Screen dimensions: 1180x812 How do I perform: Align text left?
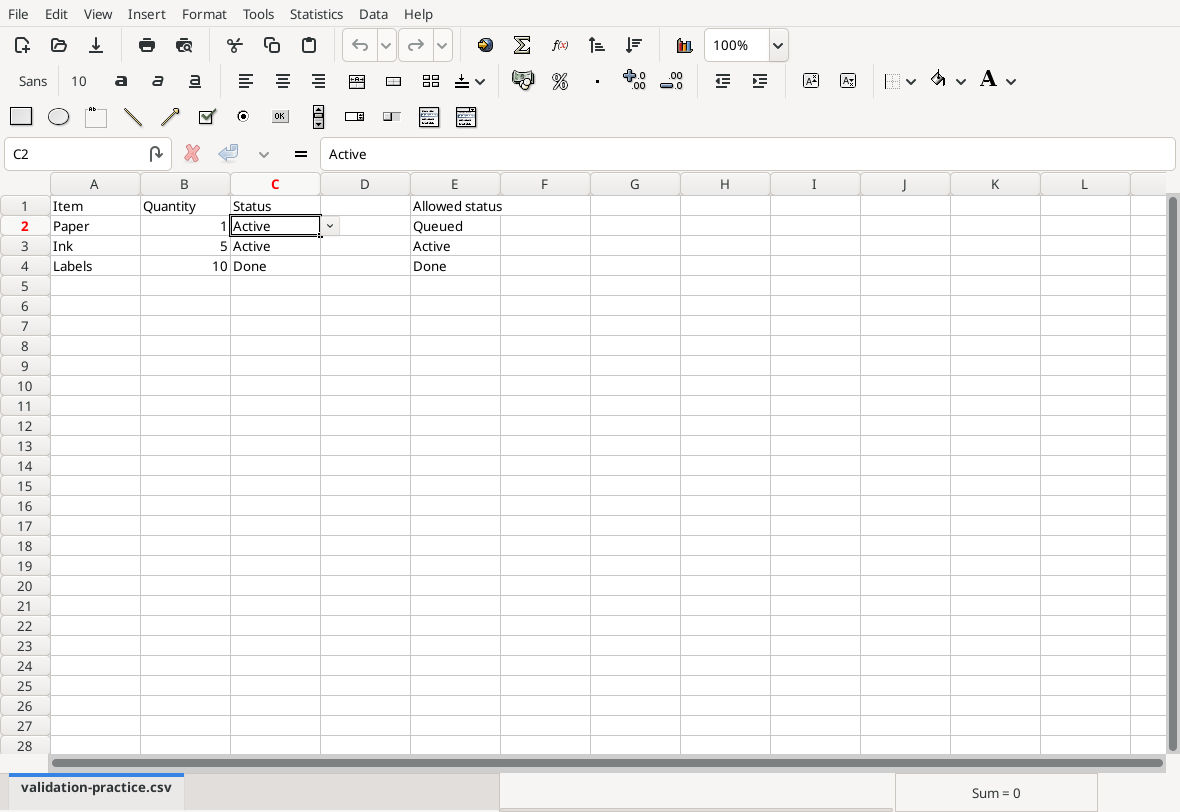tap(245, 81)
